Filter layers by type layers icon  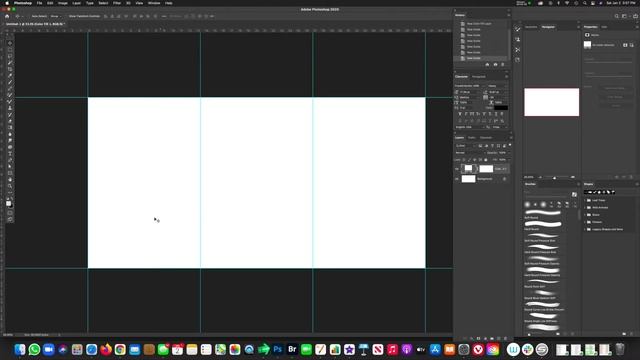[x=492, y=146]
